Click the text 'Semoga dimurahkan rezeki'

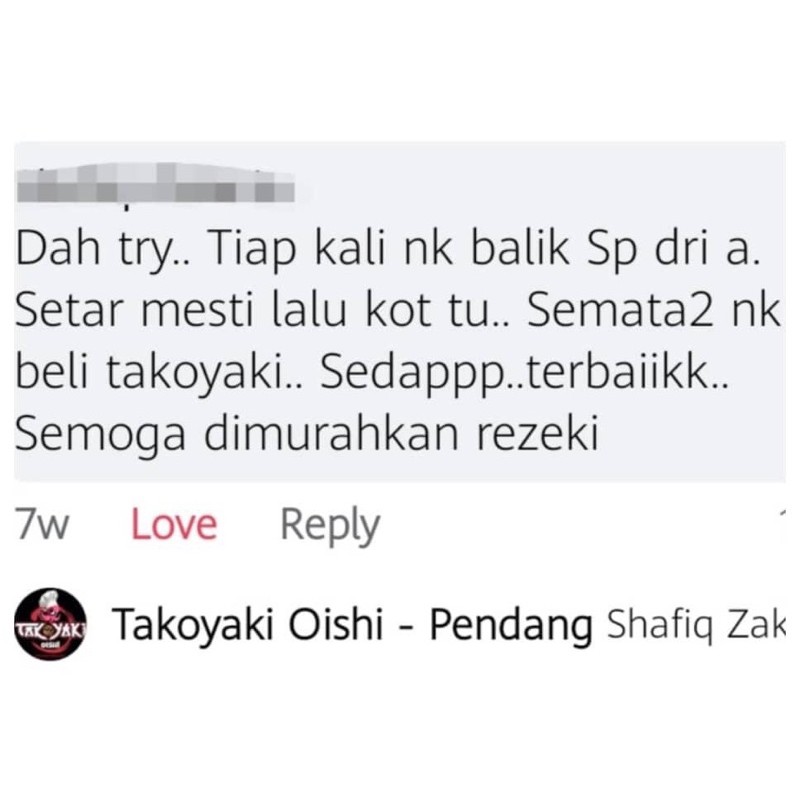[306, 434]
